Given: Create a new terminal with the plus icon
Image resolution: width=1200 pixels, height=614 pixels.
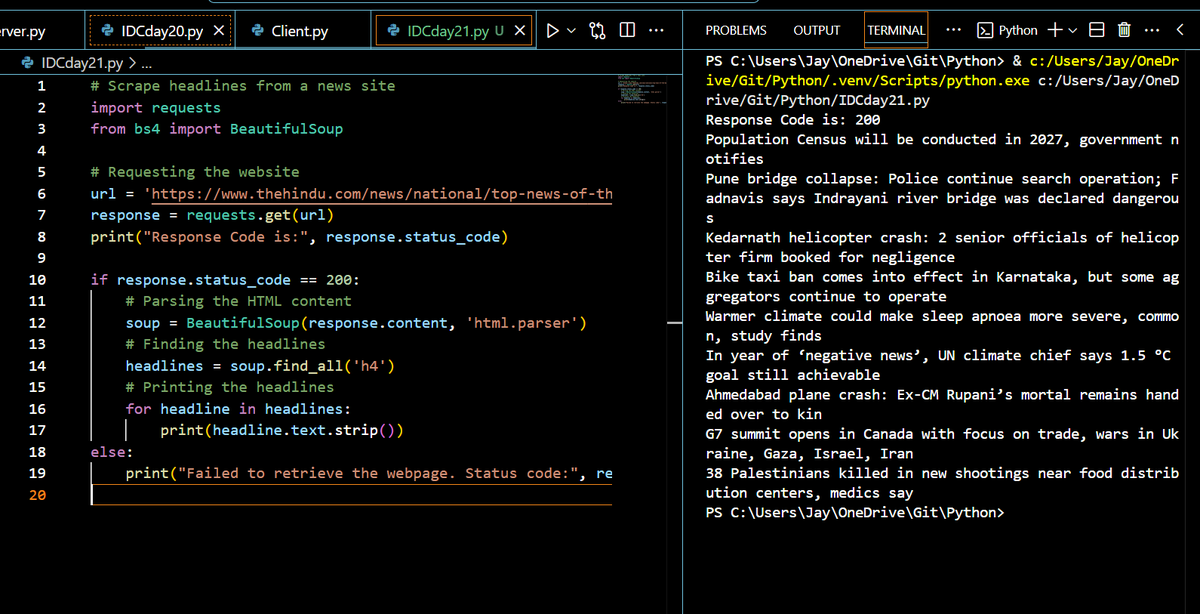Looking at the screenshot, I should [x=1056, y=31].
